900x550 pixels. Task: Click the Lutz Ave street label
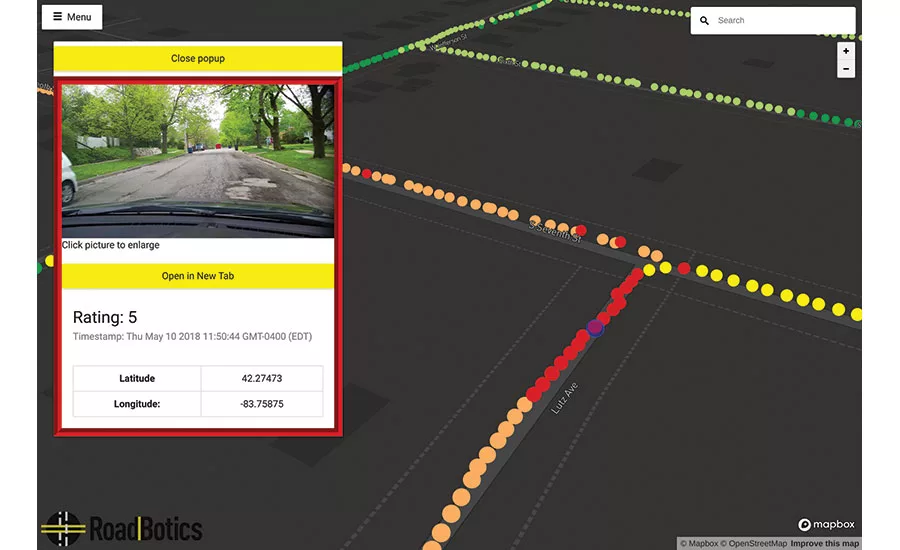tap(564, 398)
